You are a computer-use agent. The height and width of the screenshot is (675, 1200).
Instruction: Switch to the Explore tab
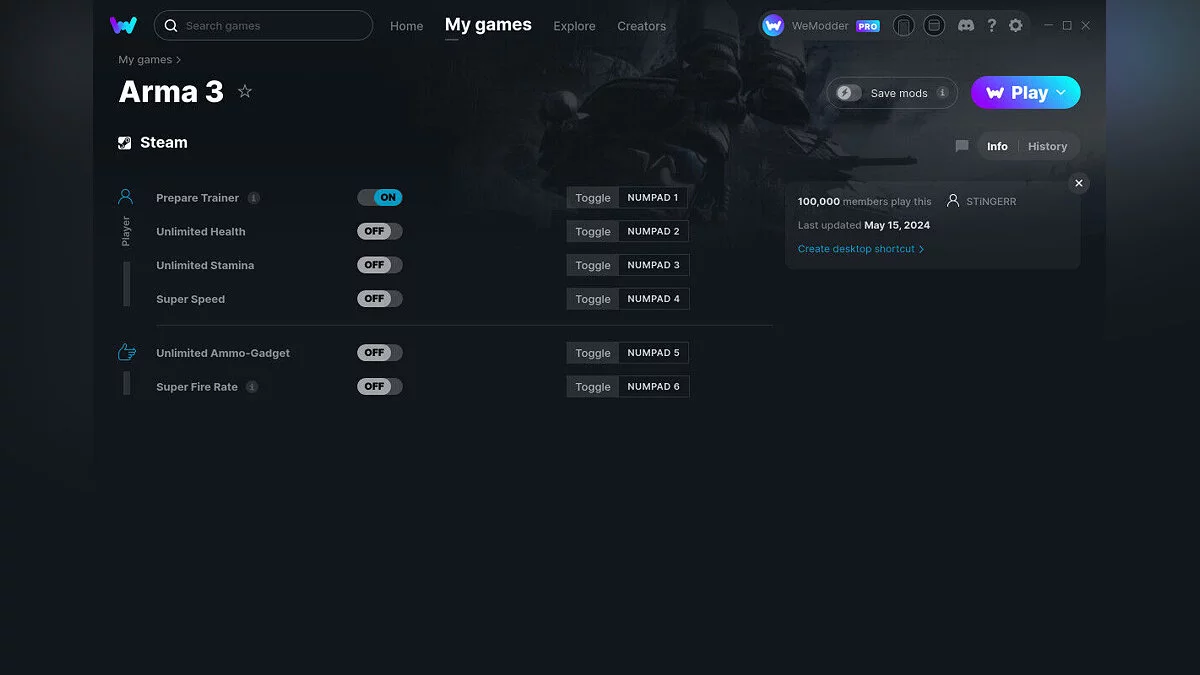coord(574,26)
